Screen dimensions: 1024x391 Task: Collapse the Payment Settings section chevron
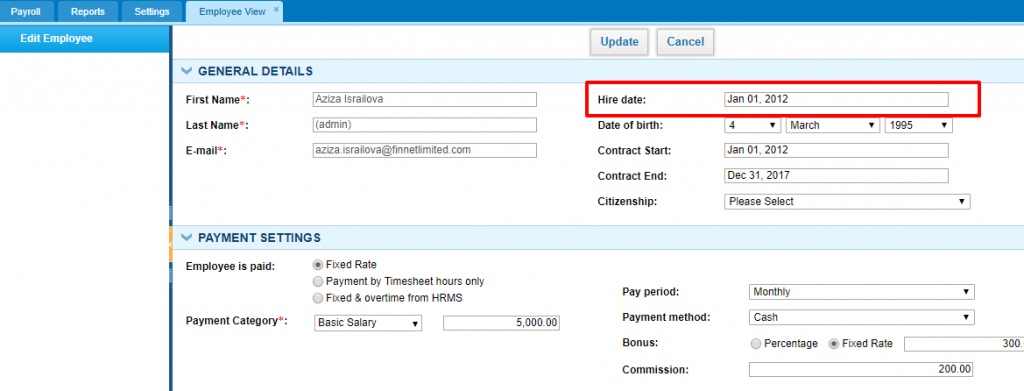[x=187, y=238]
